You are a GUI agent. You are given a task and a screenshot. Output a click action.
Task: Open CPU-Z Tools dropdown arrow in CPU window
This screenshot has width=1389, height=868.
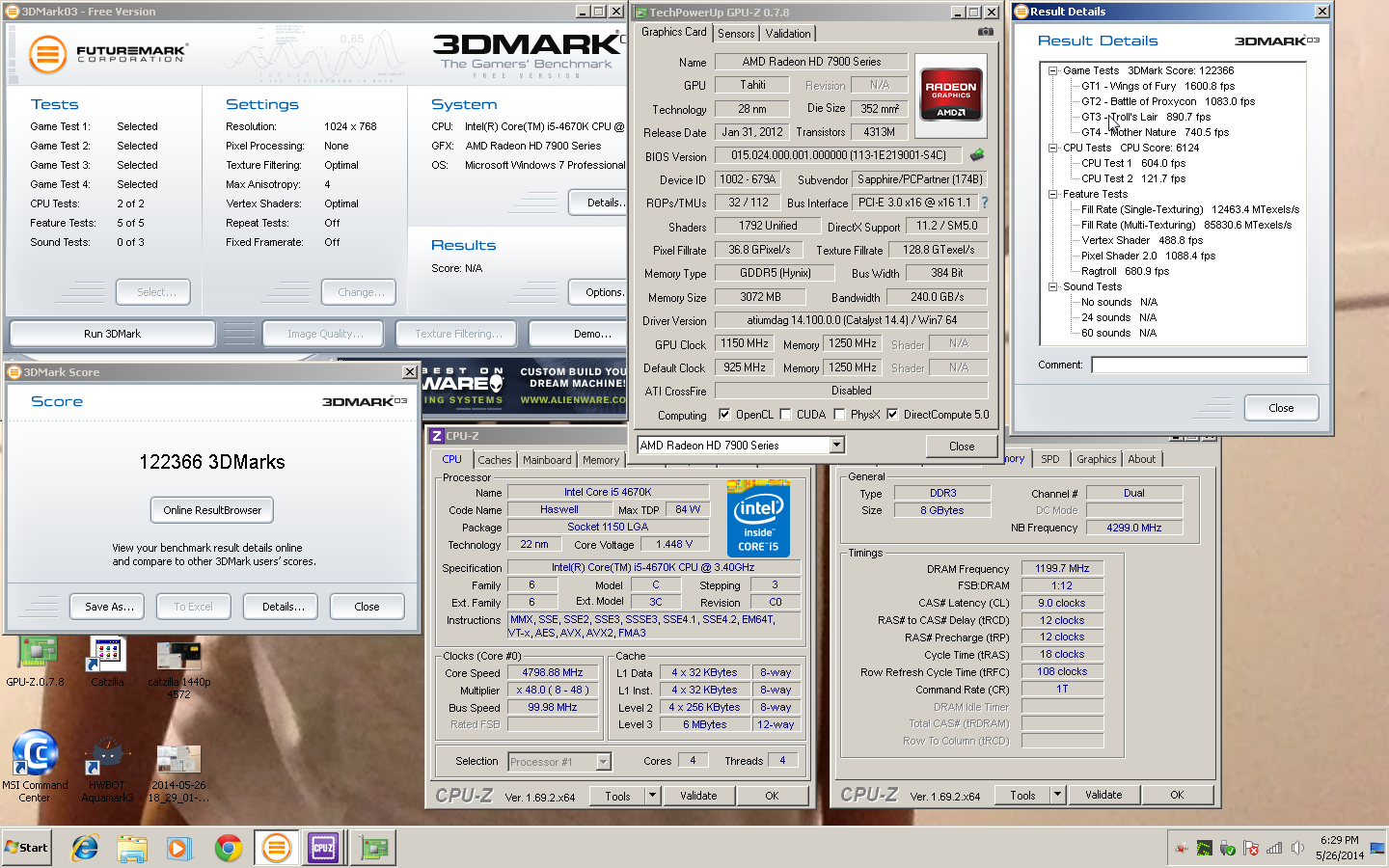(x=652, y=796)
